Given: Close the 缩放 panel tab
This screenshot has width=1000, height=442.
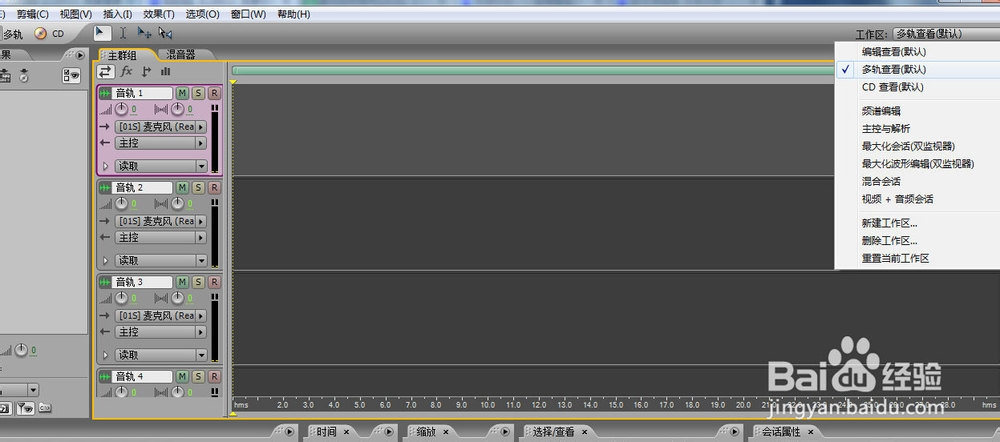Looking at the screenshot, I should point(446,432).
